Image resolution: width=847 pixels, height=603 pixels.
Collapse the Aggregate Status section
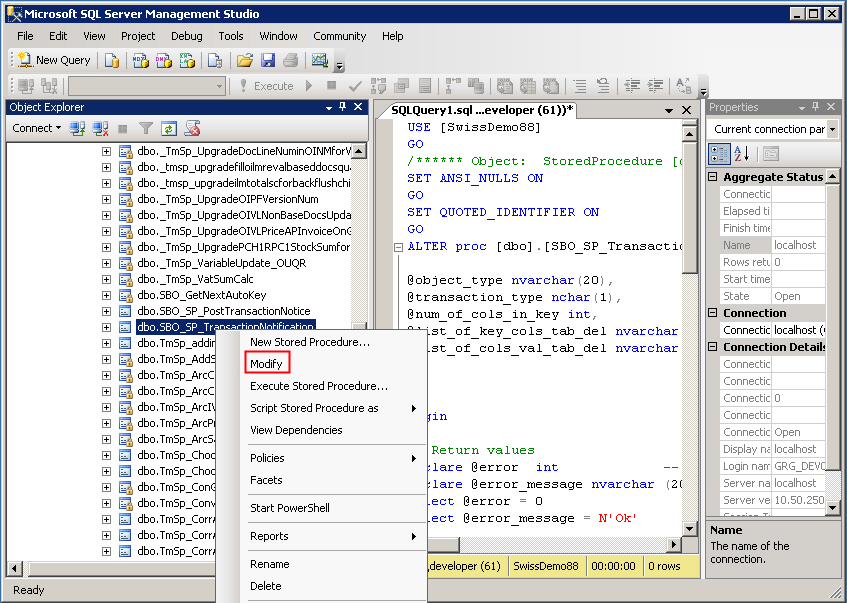[x=713, y=177]
